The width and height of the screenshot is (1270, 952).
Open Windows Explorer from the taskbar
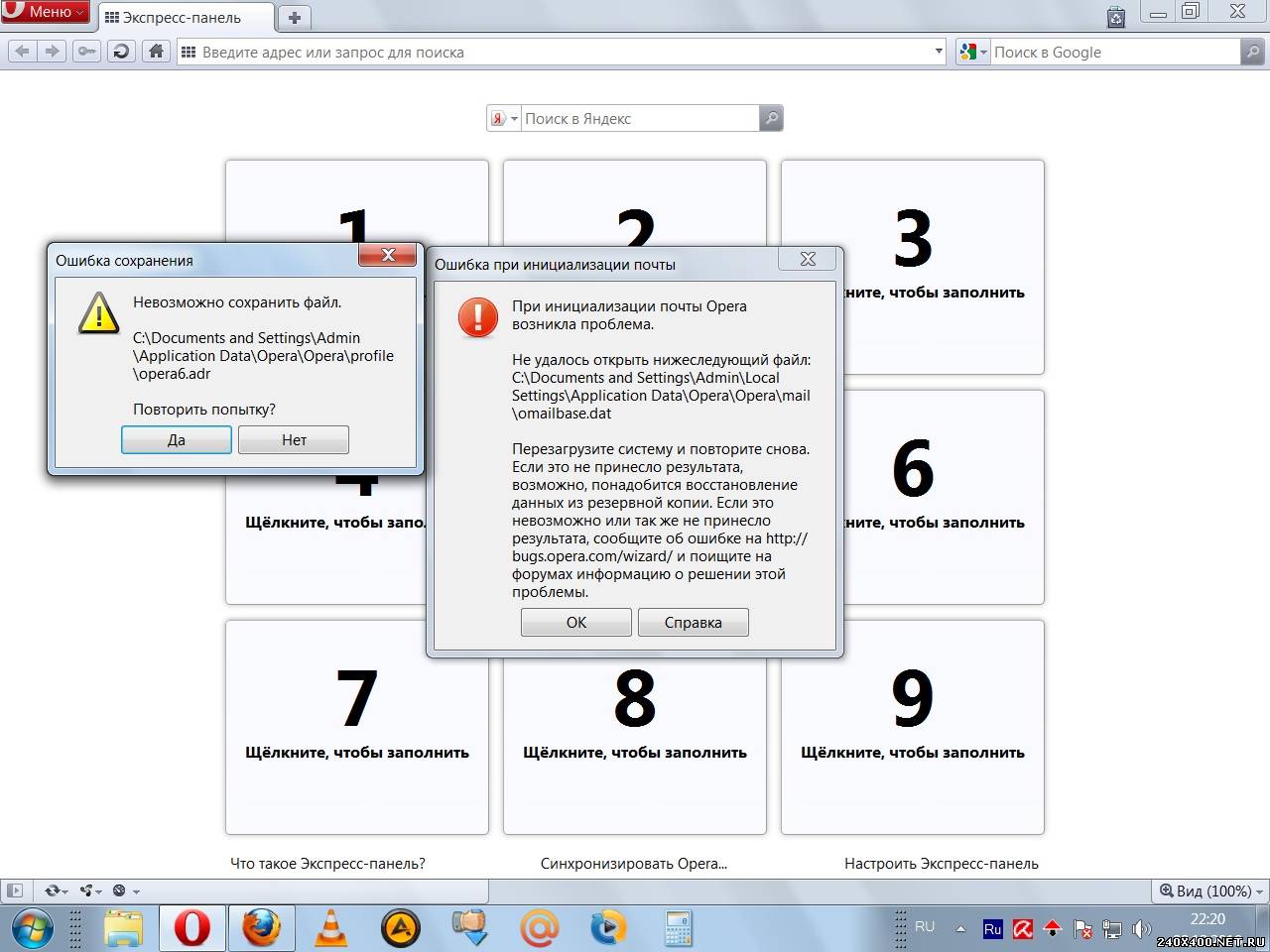click(x=124, y=928)
